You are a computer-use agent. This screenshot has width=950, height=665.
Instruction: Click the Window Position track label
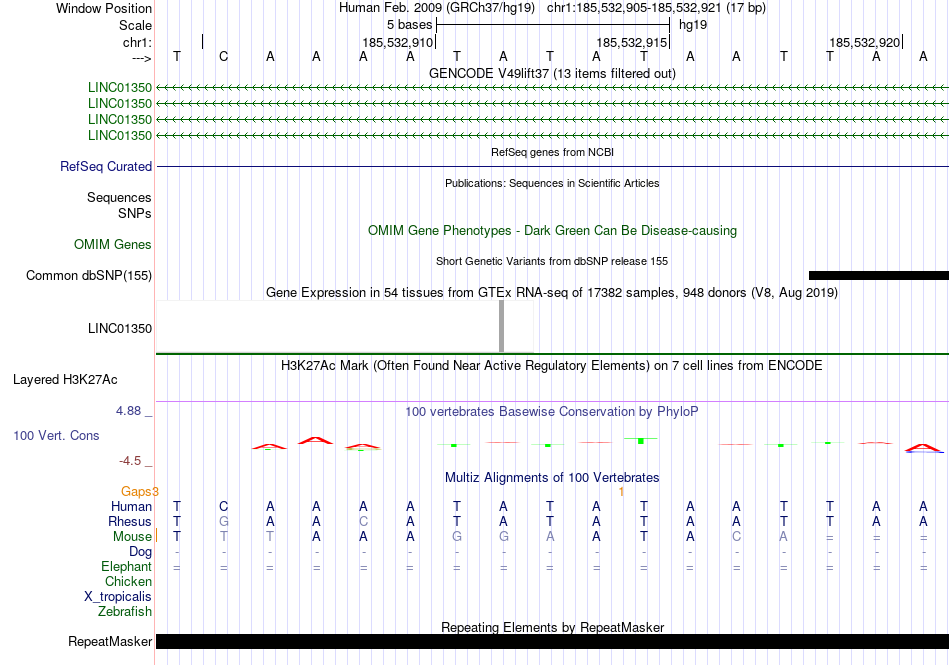pyautogui.click(x=104, y=8)
